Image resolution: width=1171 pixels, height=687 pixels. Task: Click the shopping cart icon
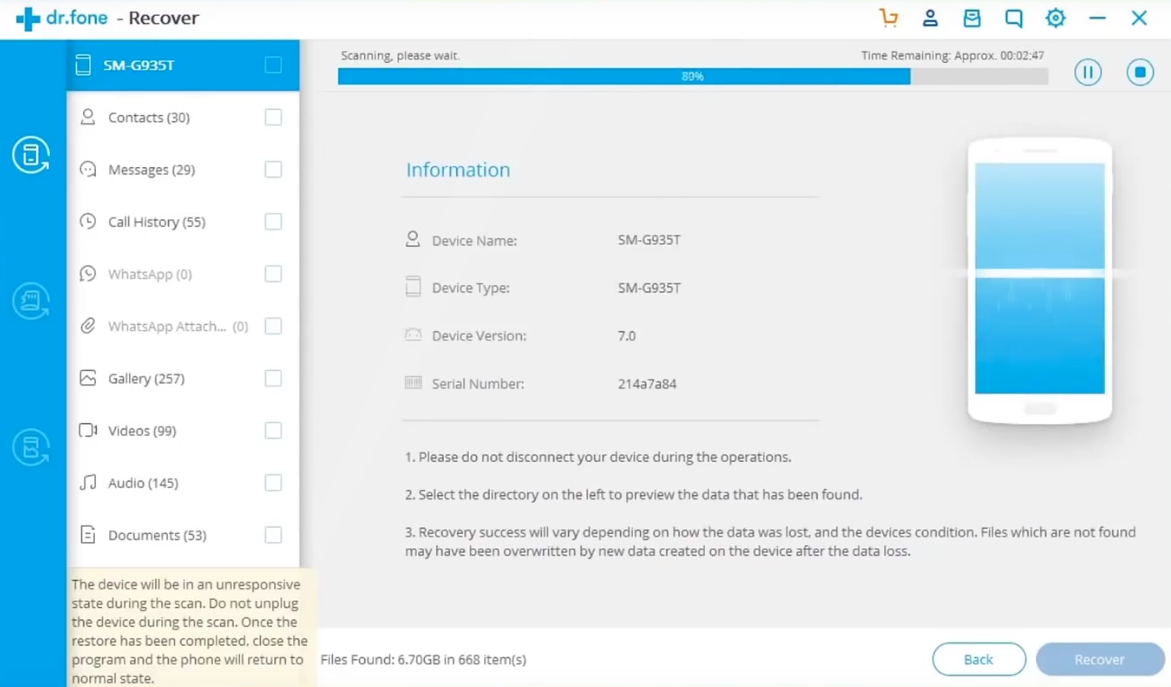[888, 18]
